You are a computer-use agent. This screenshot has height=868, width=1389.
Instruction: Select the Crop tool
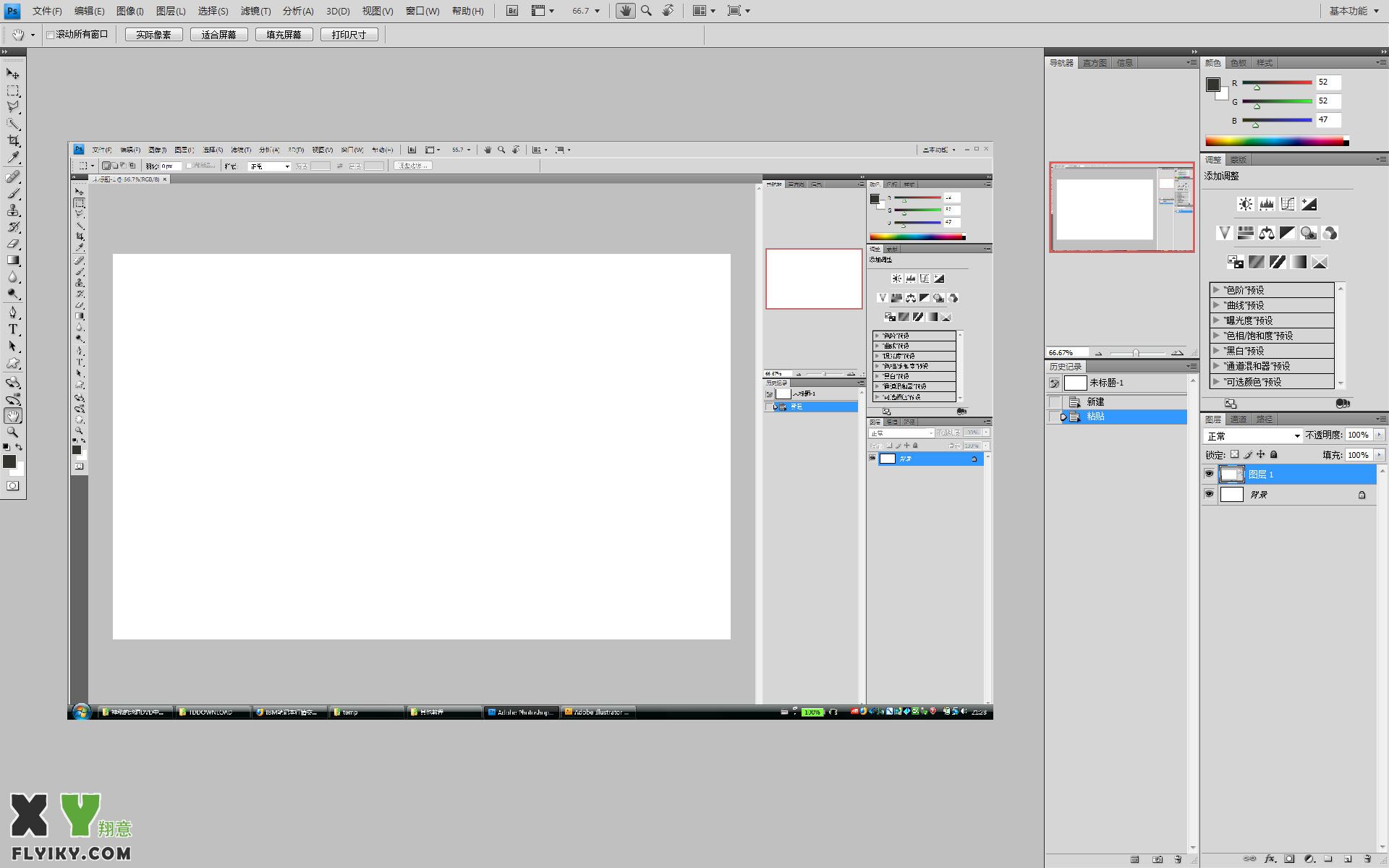13,141
